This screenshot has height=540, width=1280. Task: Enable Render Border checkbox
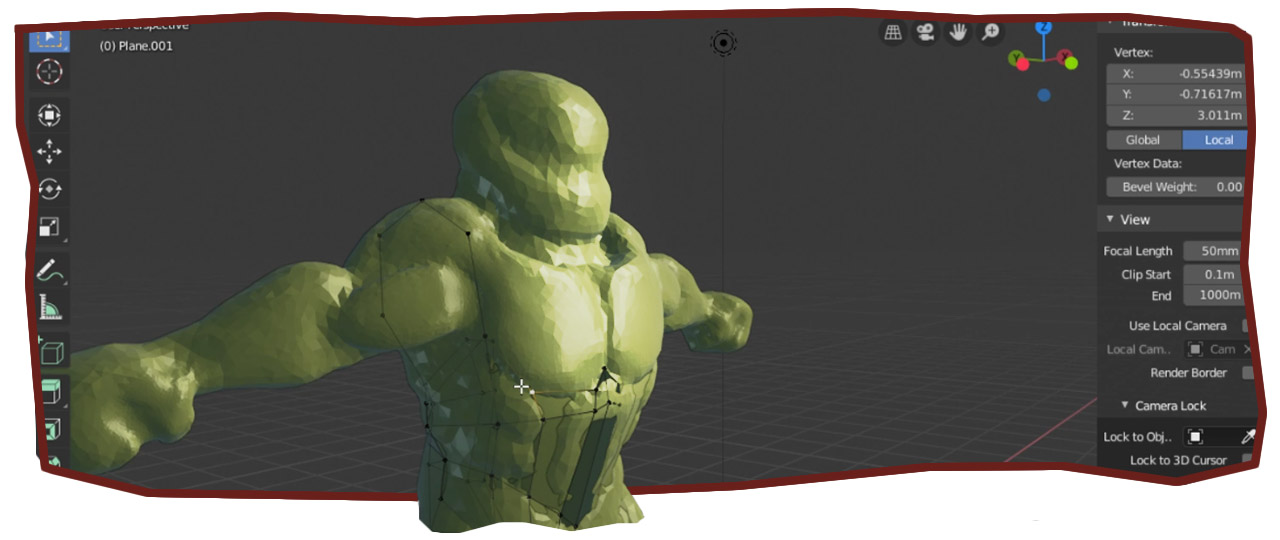pos(1247,373)
